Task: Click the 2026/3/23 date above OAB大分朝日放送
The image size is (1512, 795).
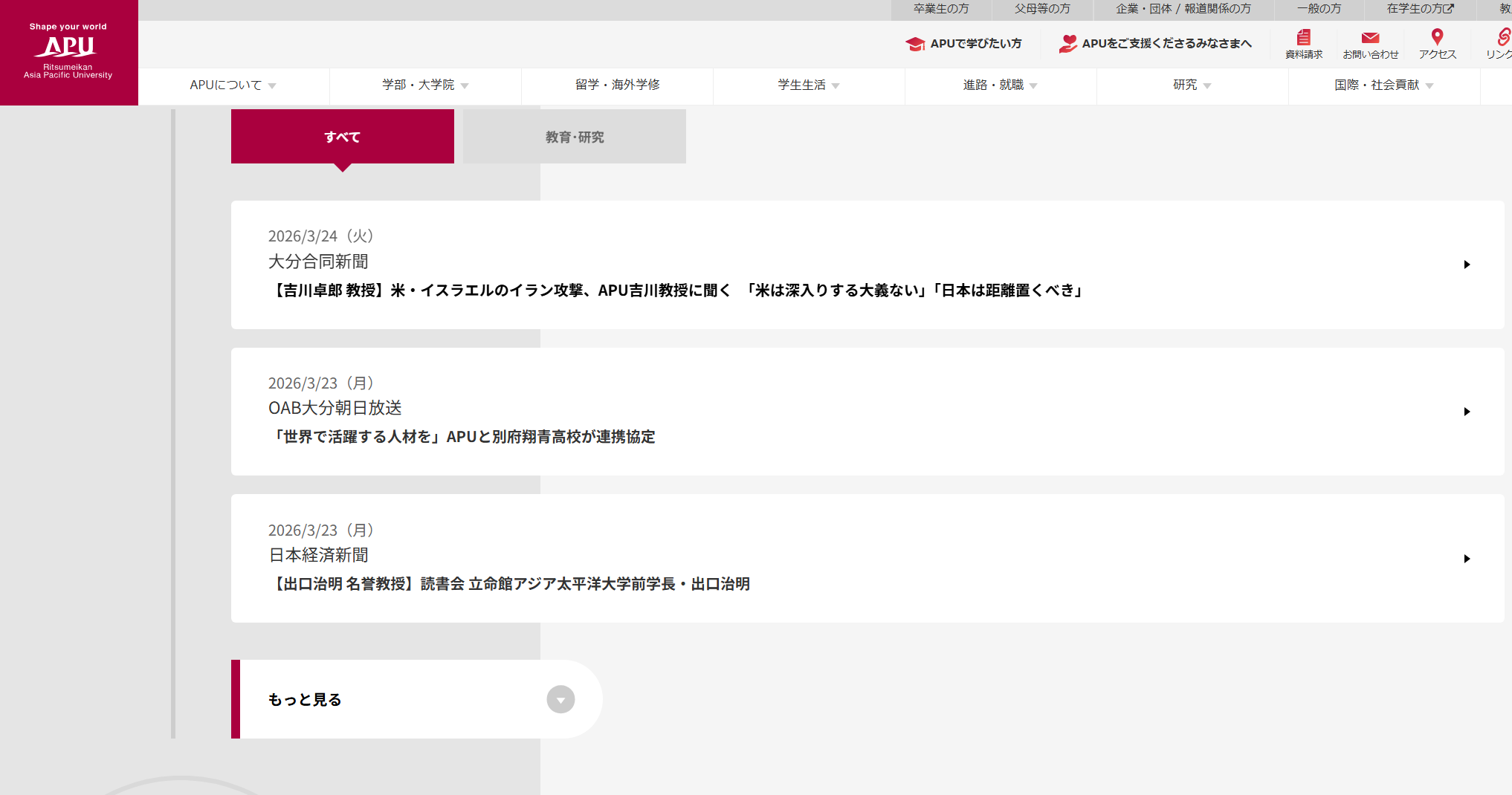Action: click(x=321, y=383)
